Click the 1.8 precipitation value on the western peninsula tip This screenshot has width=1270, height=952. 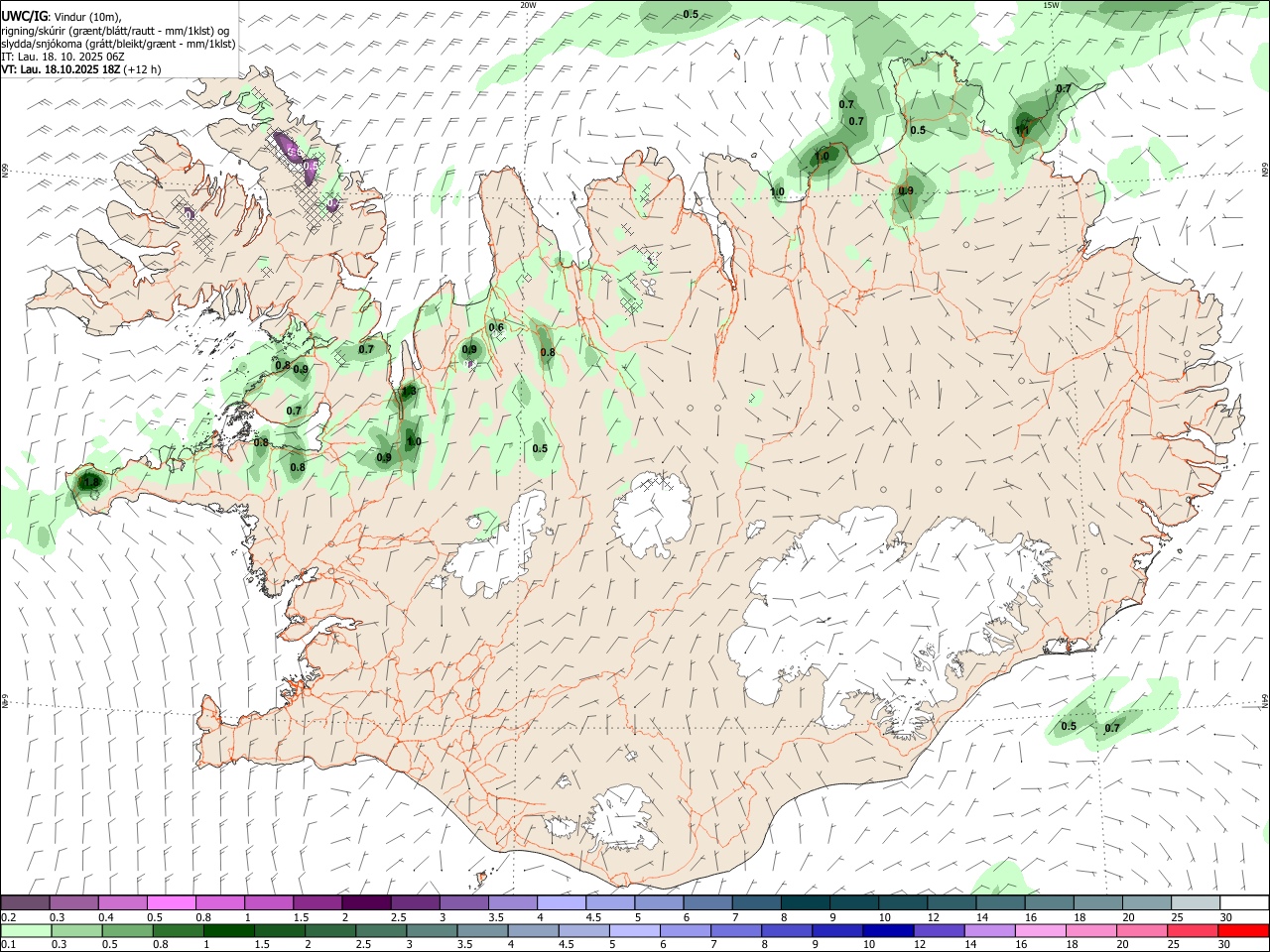tap(90, 482)
